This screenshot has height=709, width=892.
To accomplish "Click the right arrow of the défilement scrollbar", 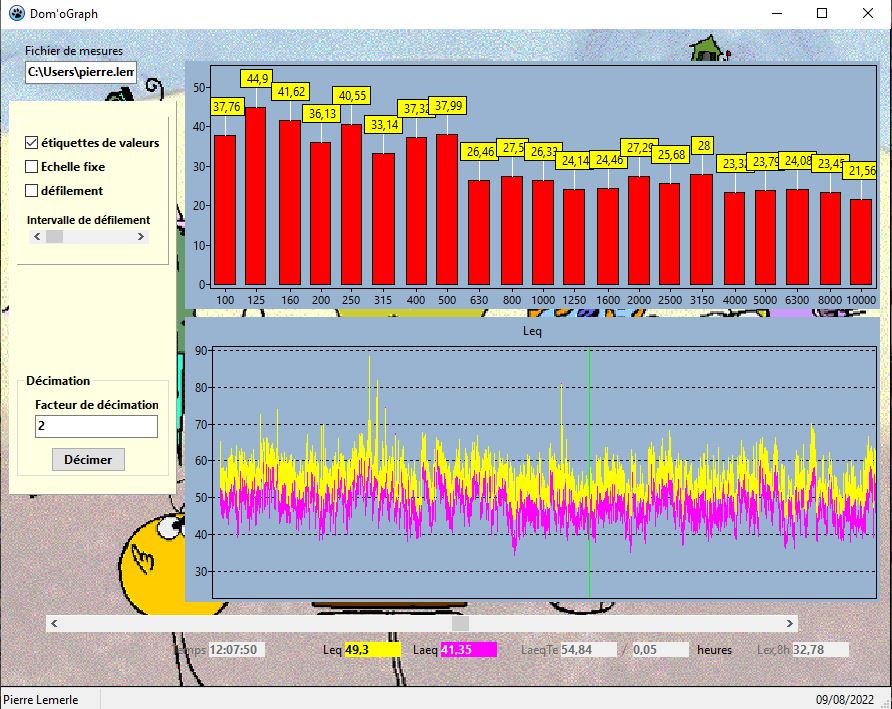I will pyautogui.click(x=142, y=236).
